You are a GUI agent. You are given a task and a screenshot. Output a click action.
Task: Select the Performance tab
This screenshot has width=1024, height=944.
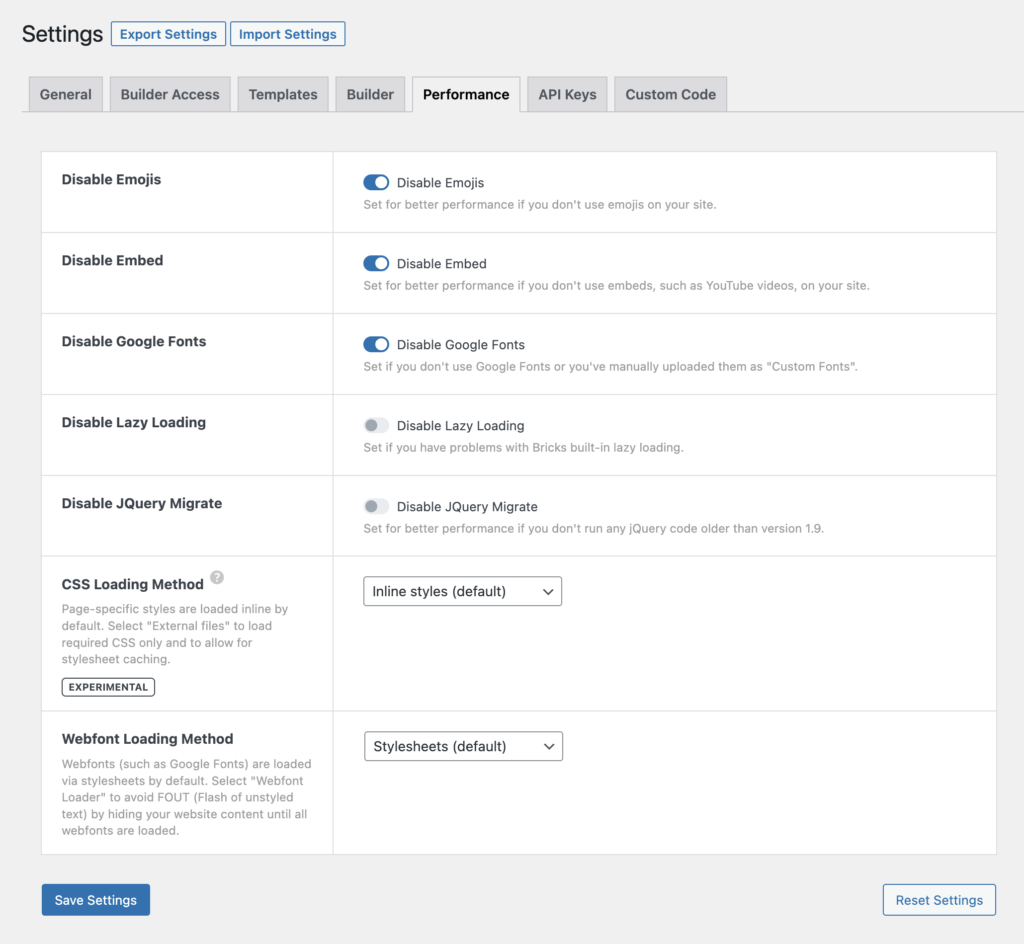coord(466,95)
